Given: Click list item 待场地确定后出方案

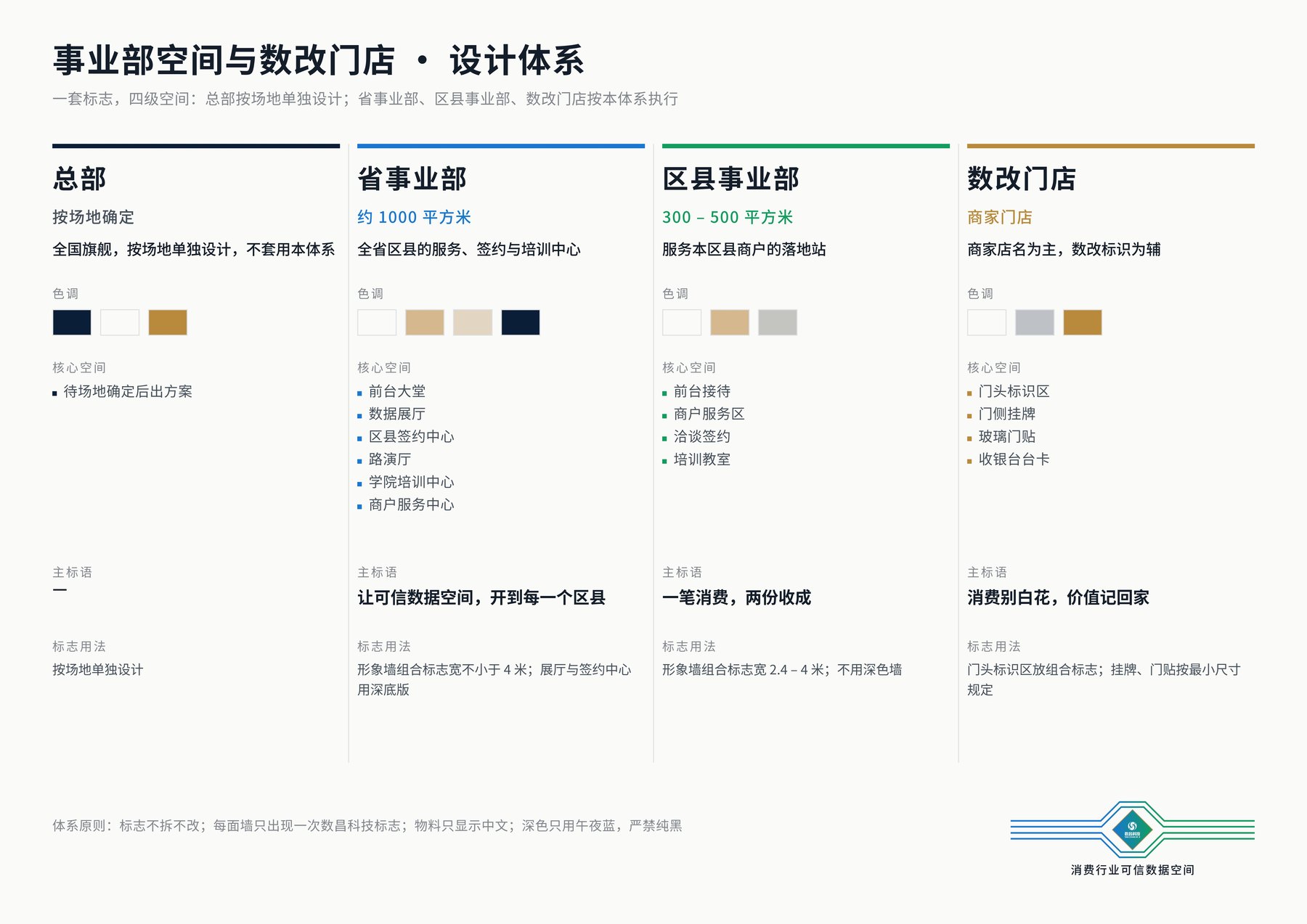Looking at the screenshot, I should coord(128,391).
